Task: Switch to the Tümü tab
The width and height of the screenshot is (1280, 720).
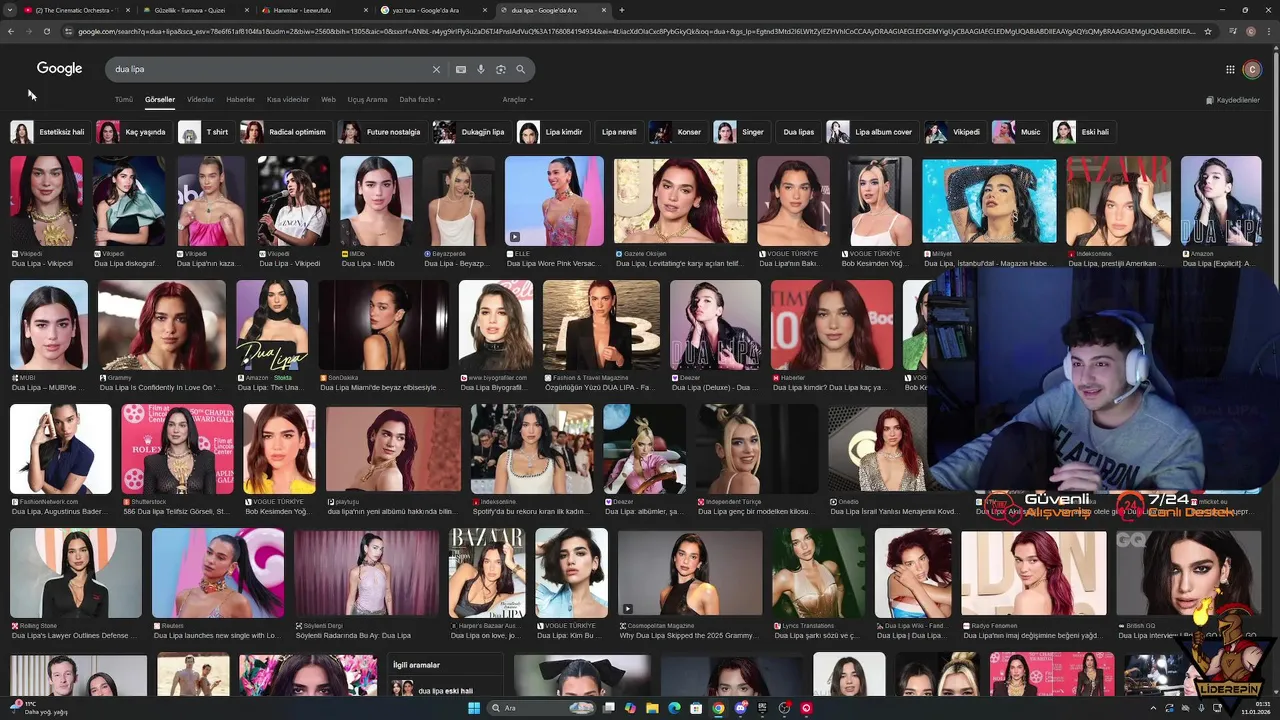Action: 123,100
